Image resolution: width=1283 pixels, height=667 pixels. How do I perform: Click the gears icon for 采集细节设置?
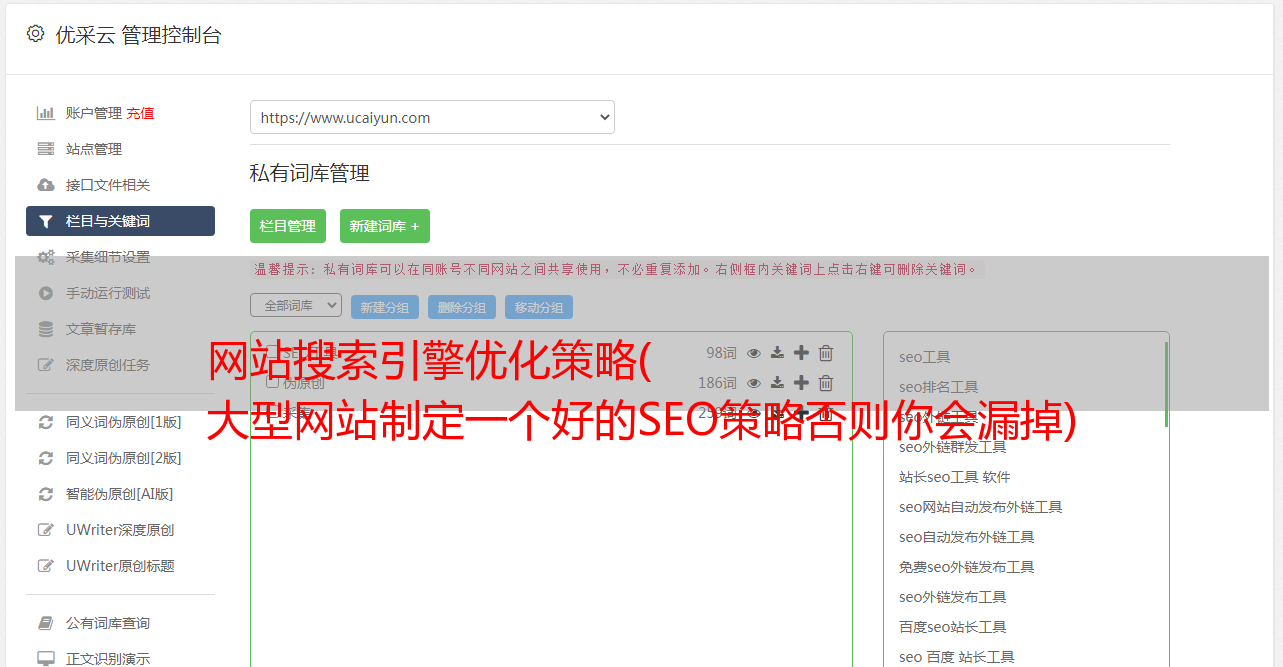[46, 257]
